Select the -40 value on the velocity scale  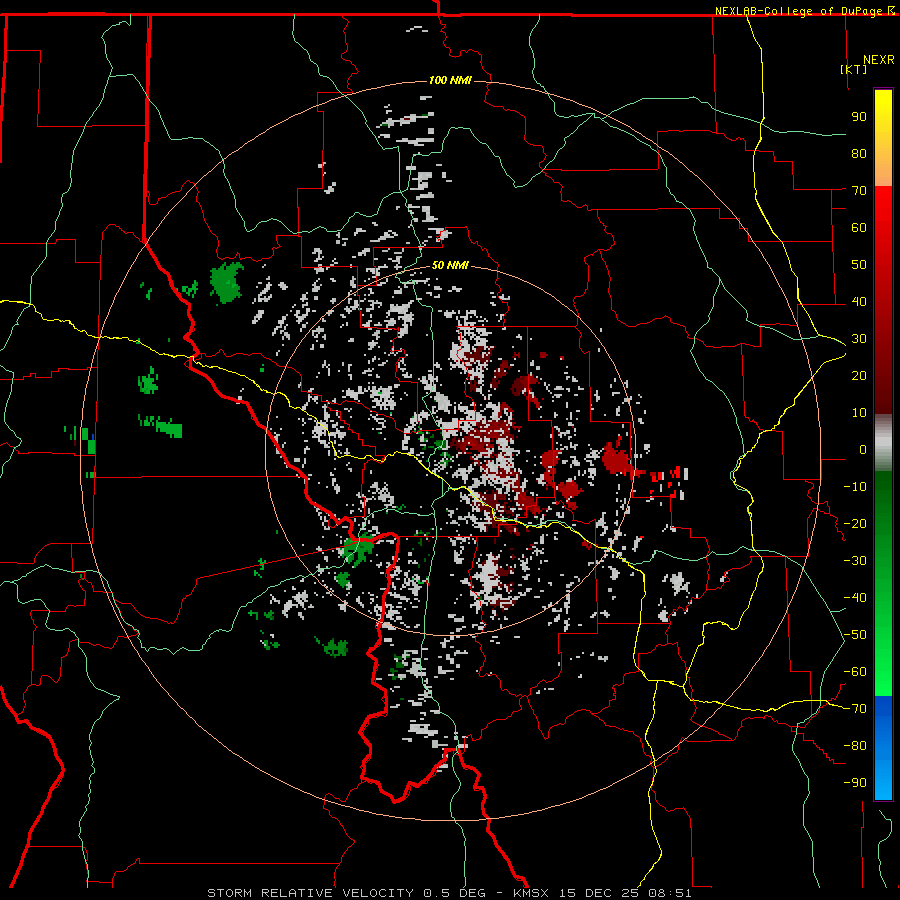[855, 598]
